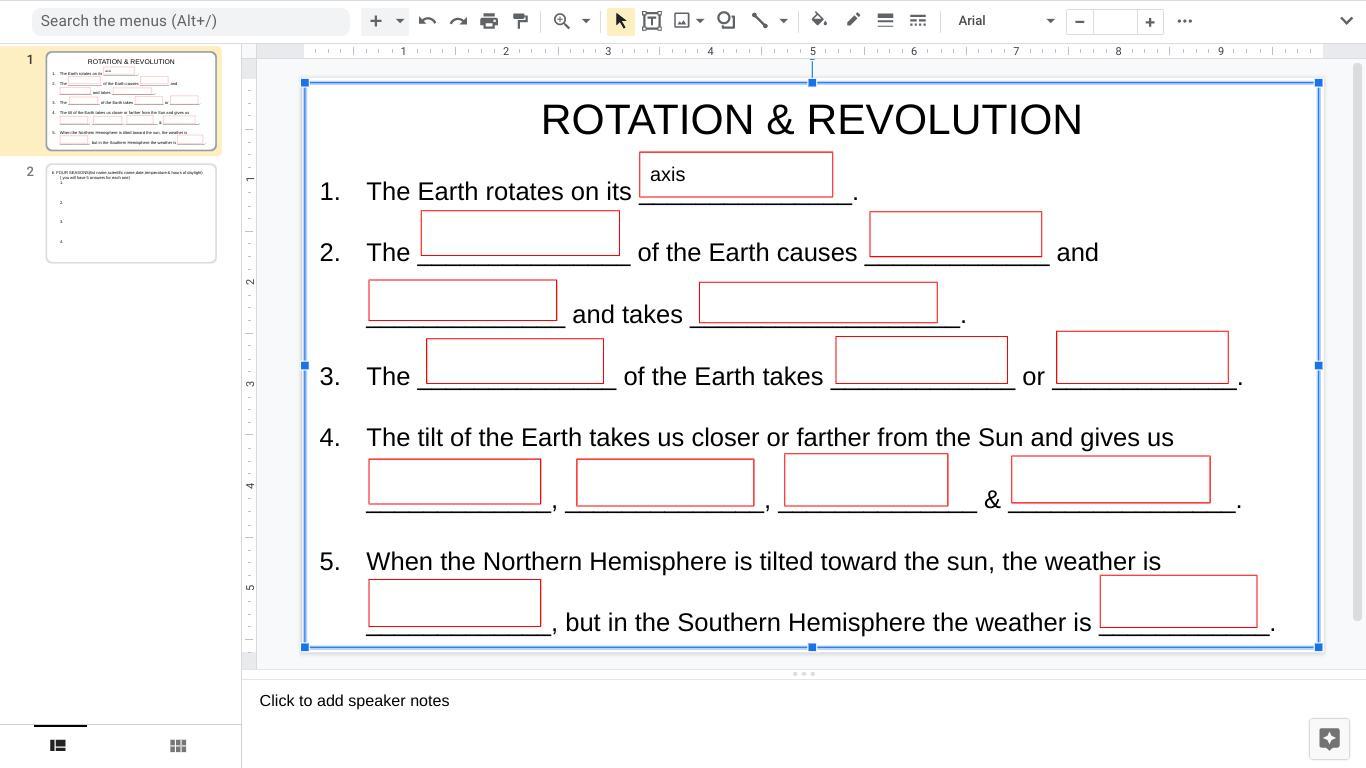Click the Fill color bucket icon
Screen dimensions: 1366x768
(819, 21)
